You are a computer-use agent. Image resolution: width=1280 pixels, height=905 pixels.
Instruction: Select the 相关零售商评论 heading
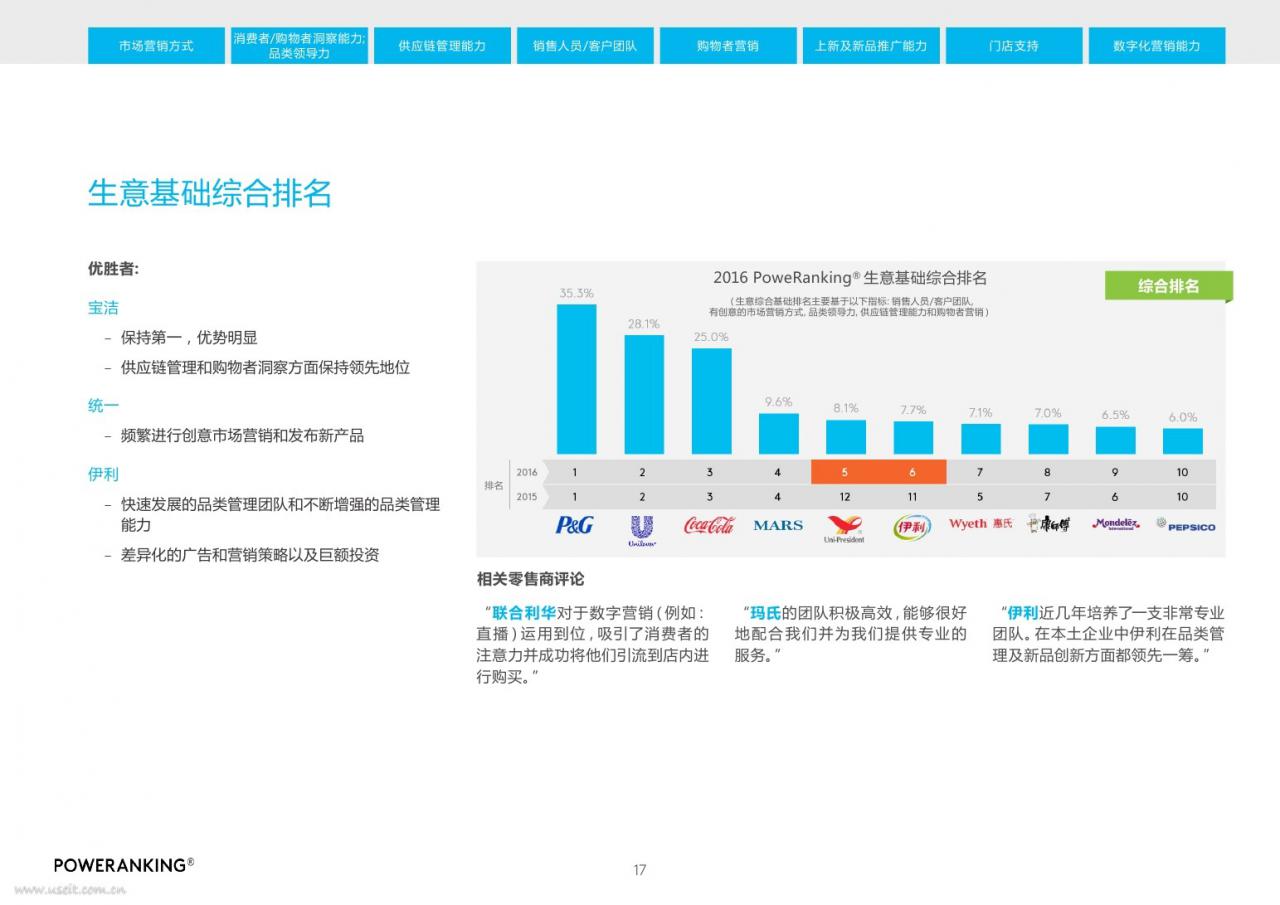531,579
